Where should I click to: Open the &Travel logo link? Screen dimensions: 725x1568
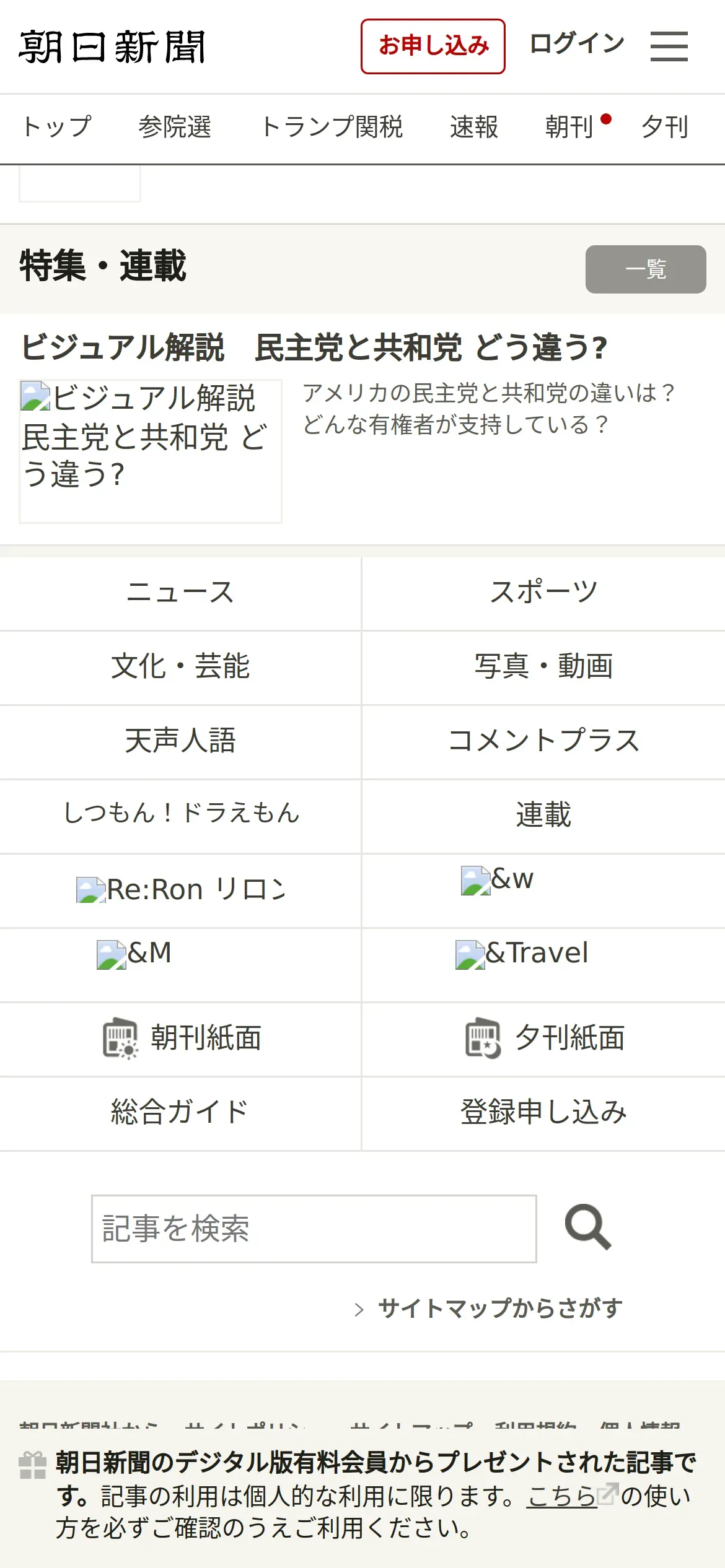522,954
